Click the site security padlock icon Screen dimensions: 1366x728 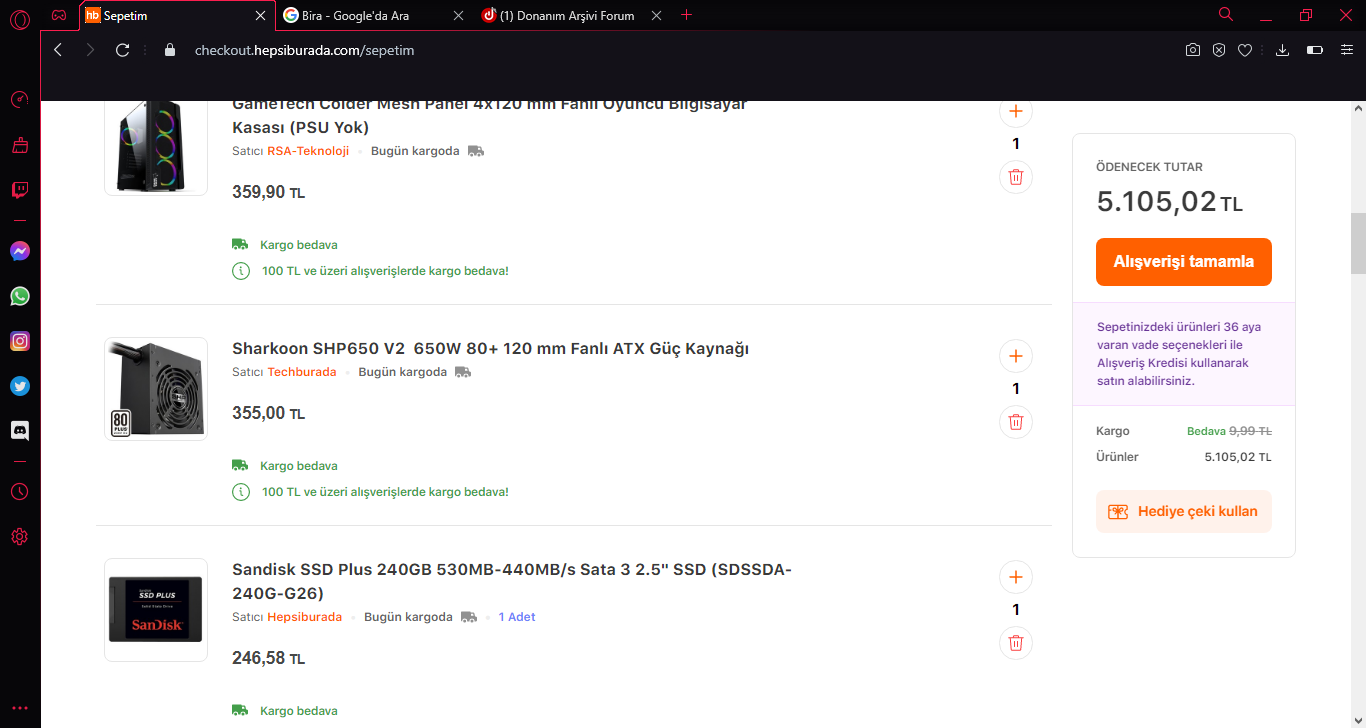click(169, 50)
